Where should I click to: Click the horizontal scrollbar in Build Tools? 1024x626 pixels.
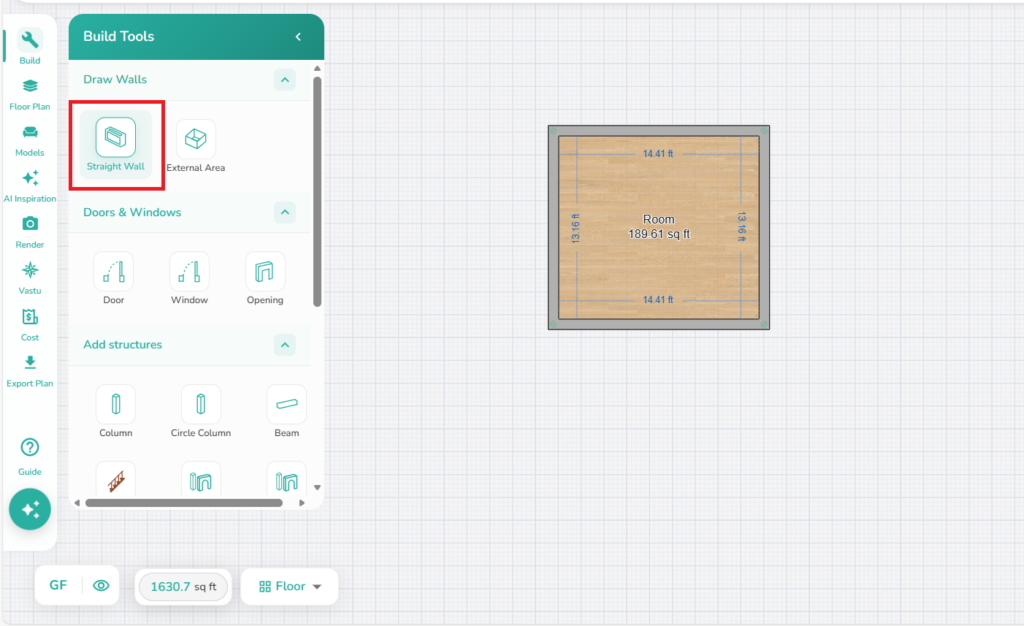point(183,503)
